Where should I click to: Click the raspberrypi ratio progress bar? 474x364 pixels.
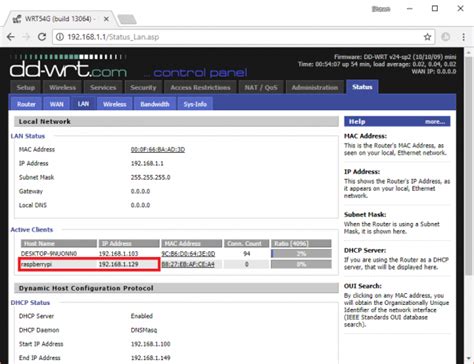(301, 264)
